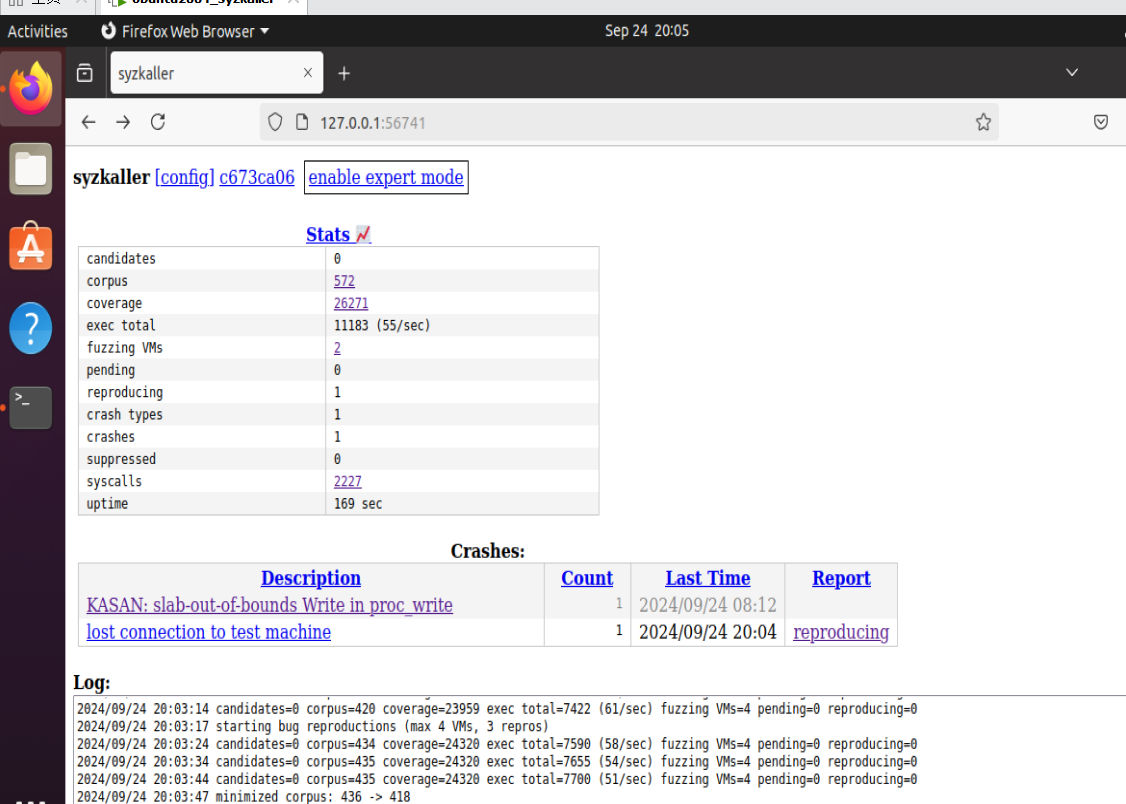This screenshot has width=1126, height=804.
Task: Open the Files application from the dock
Action: [x=31, y=169]
